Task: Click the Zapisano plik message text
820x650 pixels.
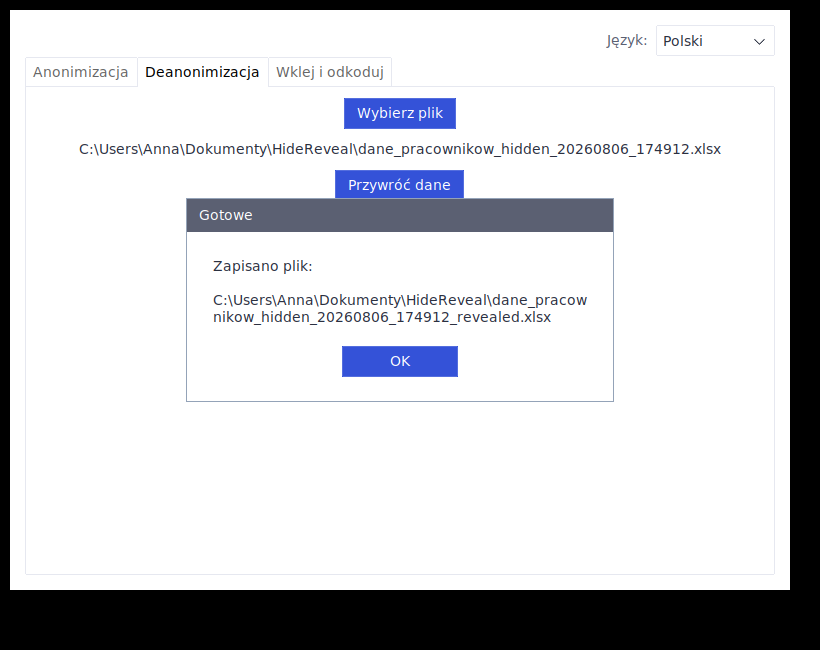Action: pyautogui.click(x=263, y=266)
